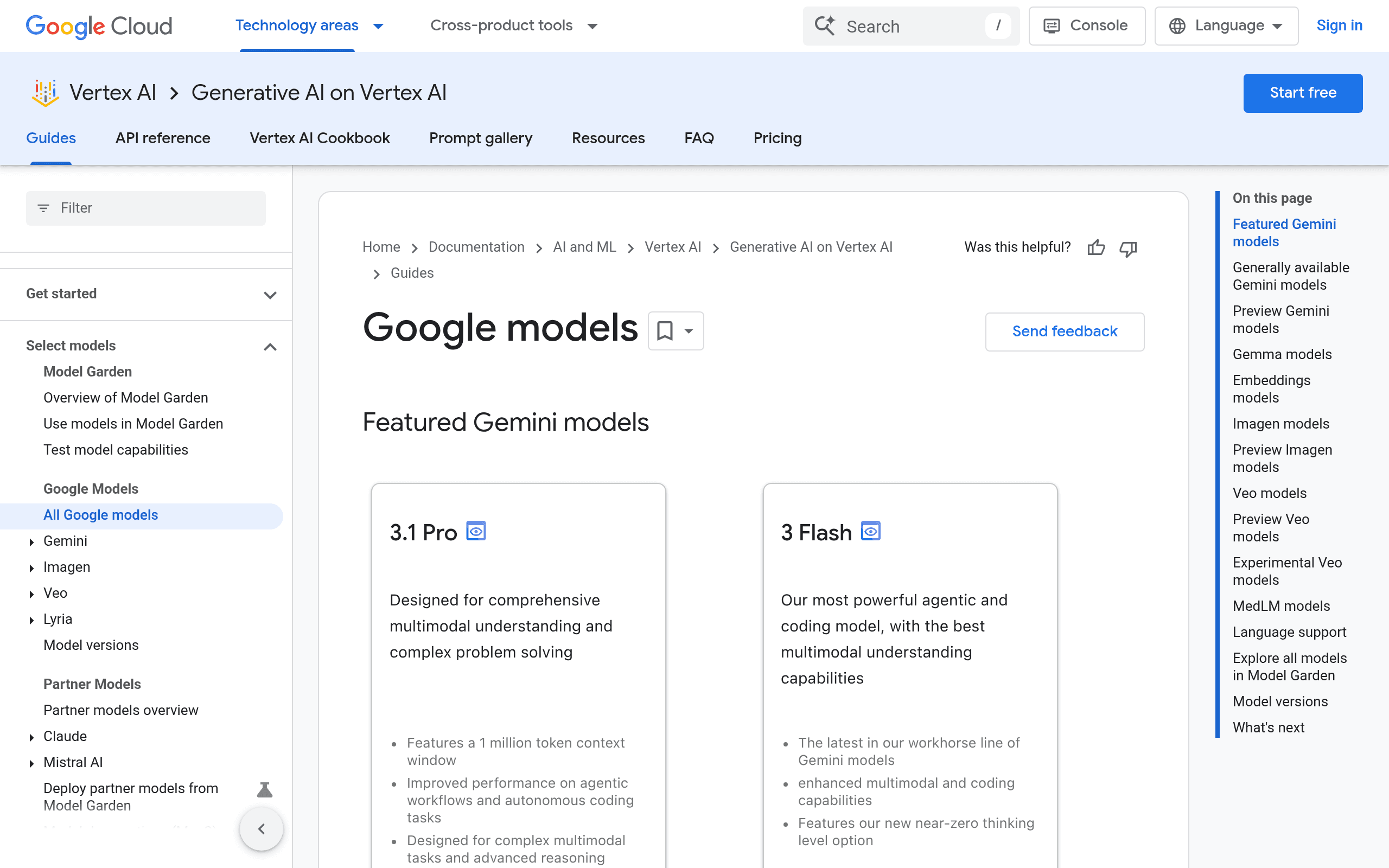The width and height of the screenshot is (1389, 868).
Task: Click the Vertex AI product icon
Action: click(45, 93)
